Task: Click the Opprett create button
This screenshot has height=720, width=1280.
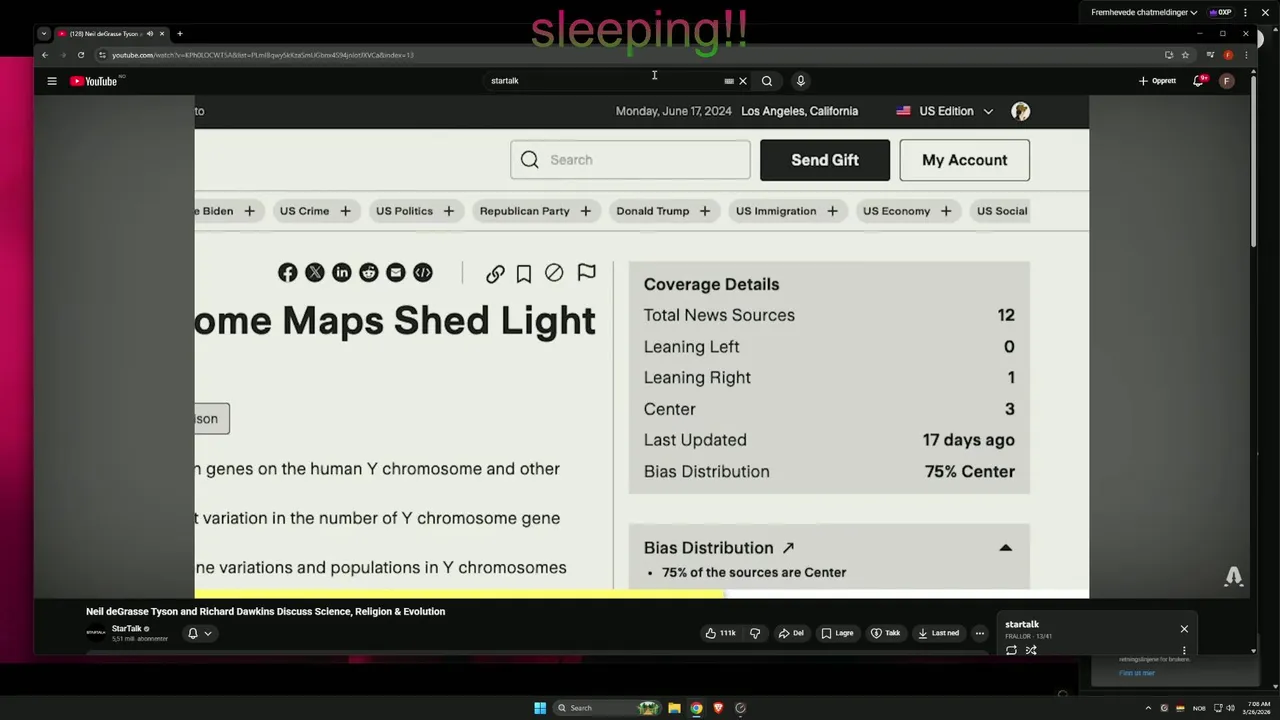Action: click(1157, 81)
